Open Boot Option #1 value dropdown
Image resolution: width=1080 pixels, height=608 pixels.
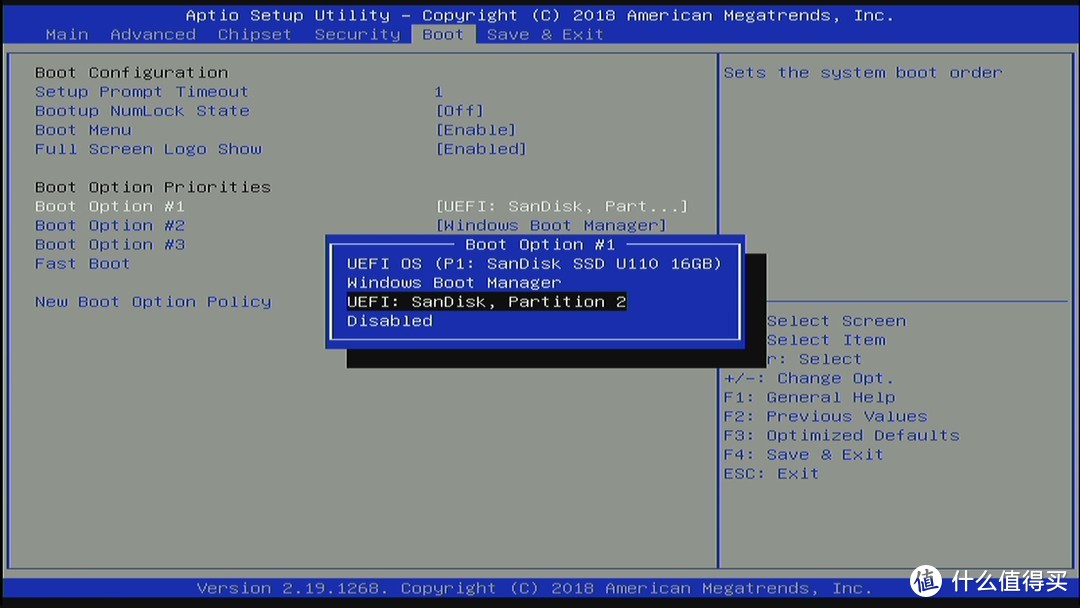561,207
